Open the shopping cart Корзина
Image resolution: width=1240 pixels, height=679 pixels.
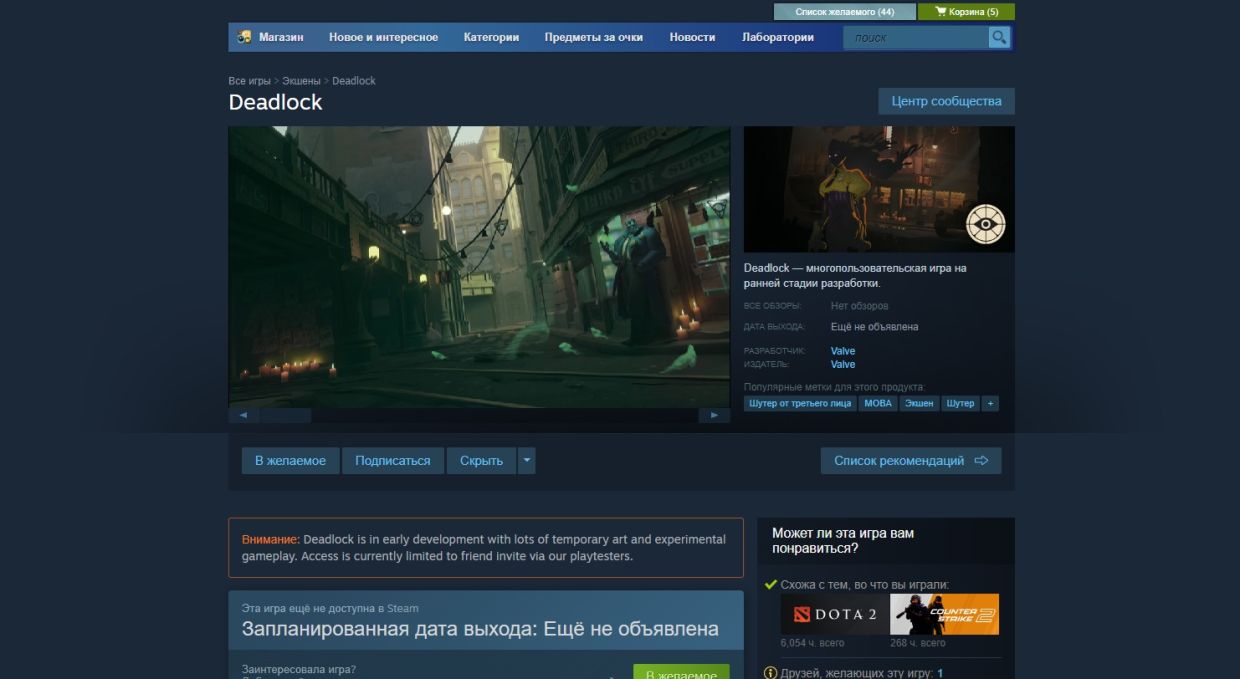click(x=966, y=12)
